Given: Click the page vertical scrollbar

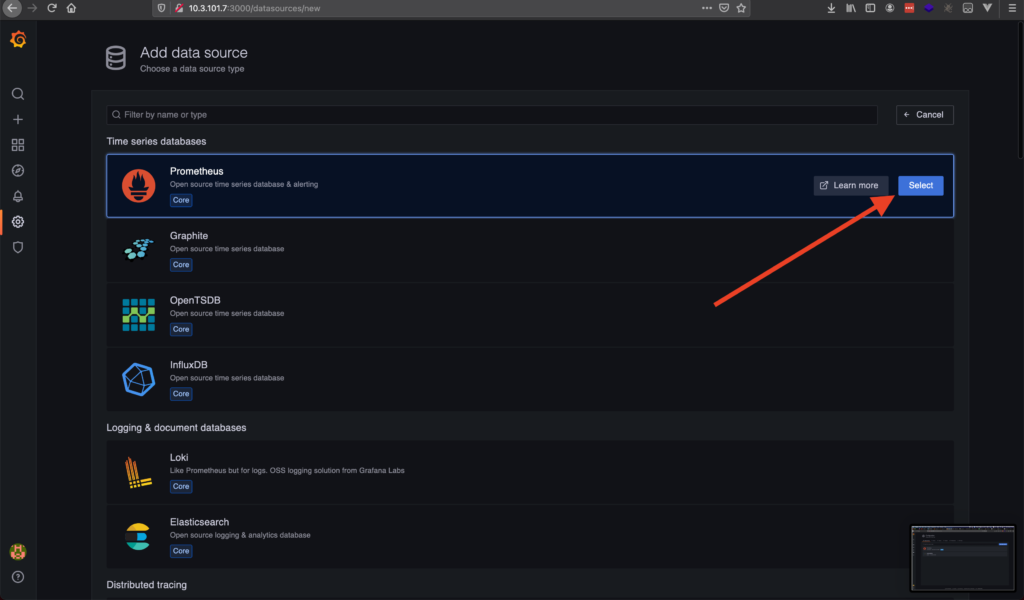Looking at the screenshot, I should click(x=1019, y=91).
